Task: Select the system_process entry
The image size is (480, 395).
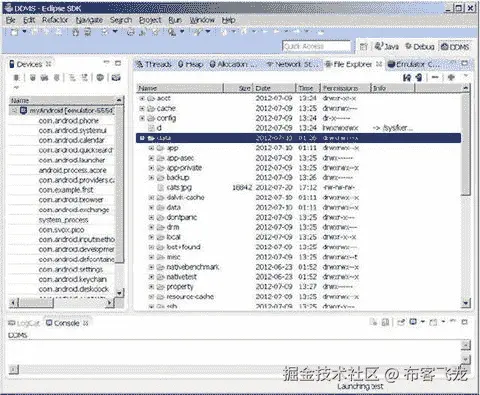Action: coord(63,220)
